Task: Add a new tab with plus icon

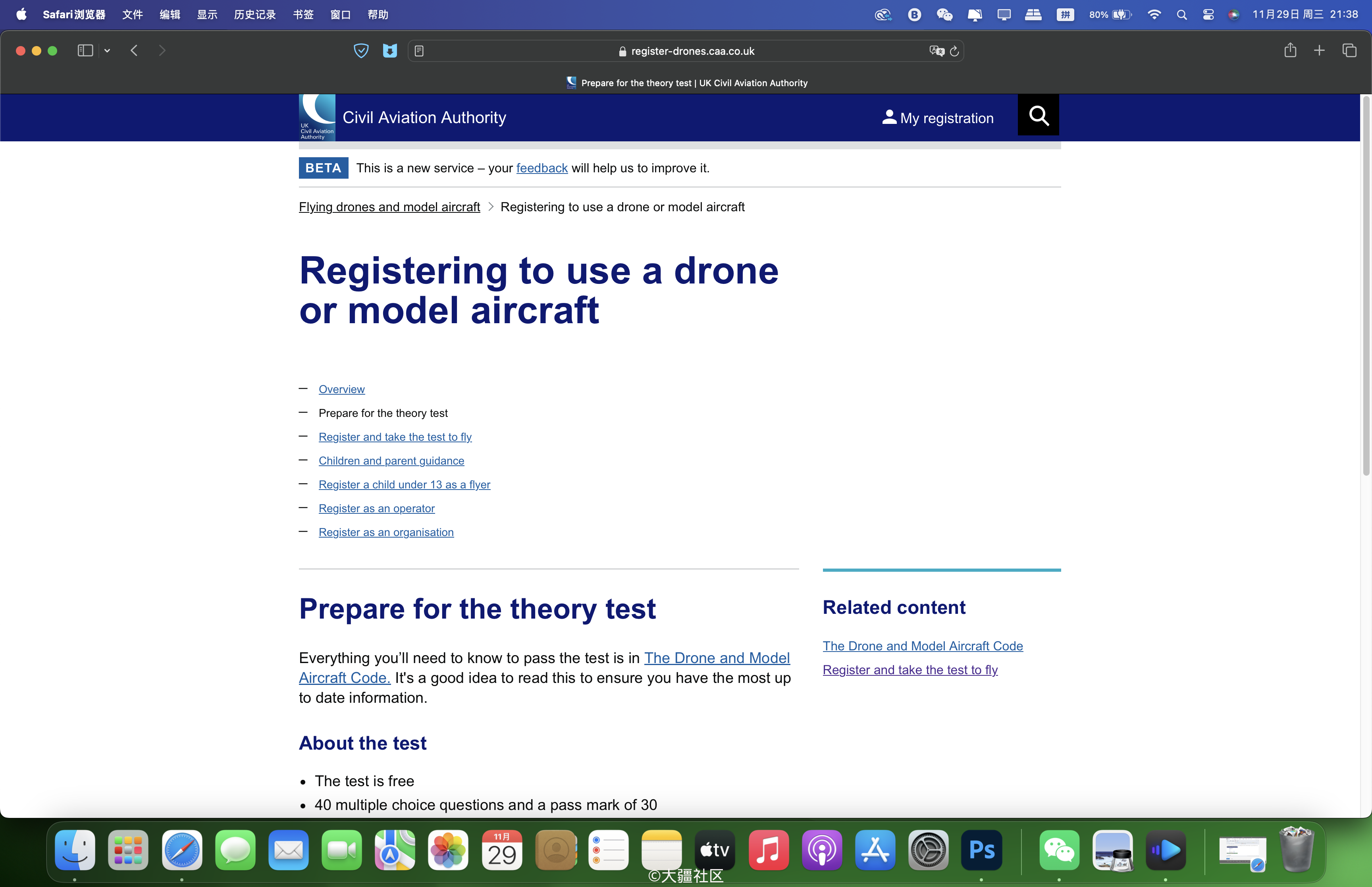Action: coord(1319,51)
